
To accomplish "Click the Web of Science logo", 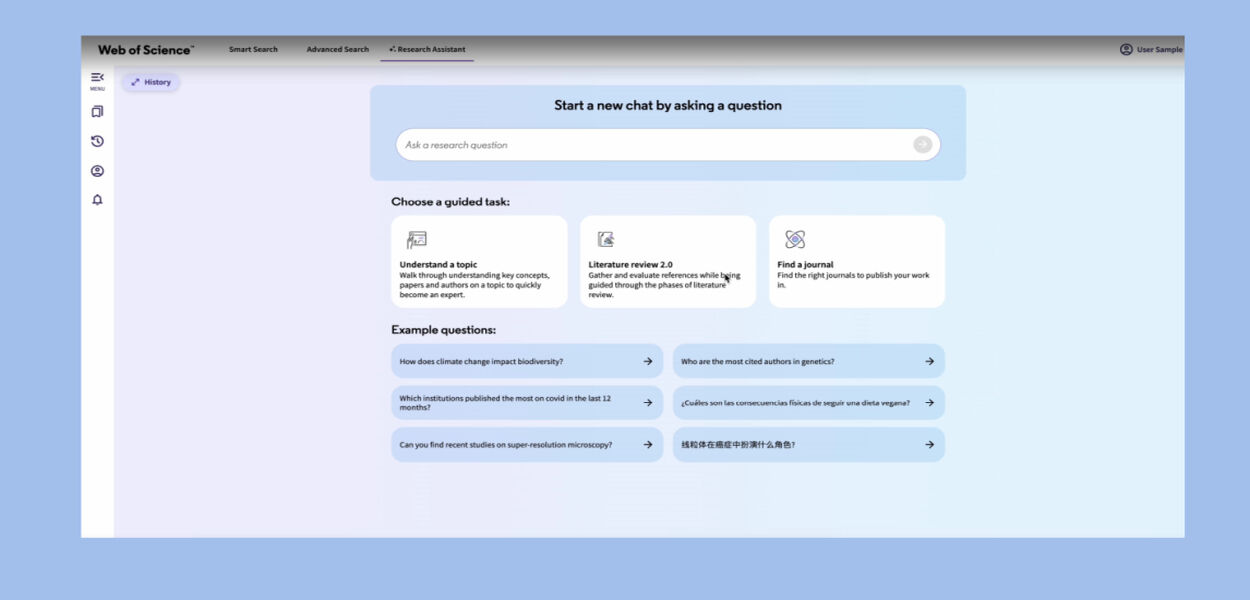I will (x=146, y=49).
